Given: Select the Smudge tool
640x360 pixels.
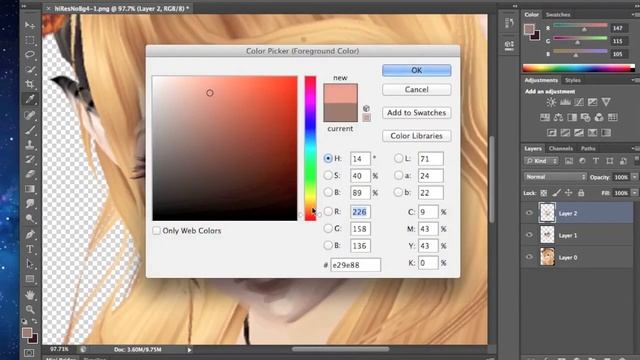Looking at the screenshot, I should 30,203.
